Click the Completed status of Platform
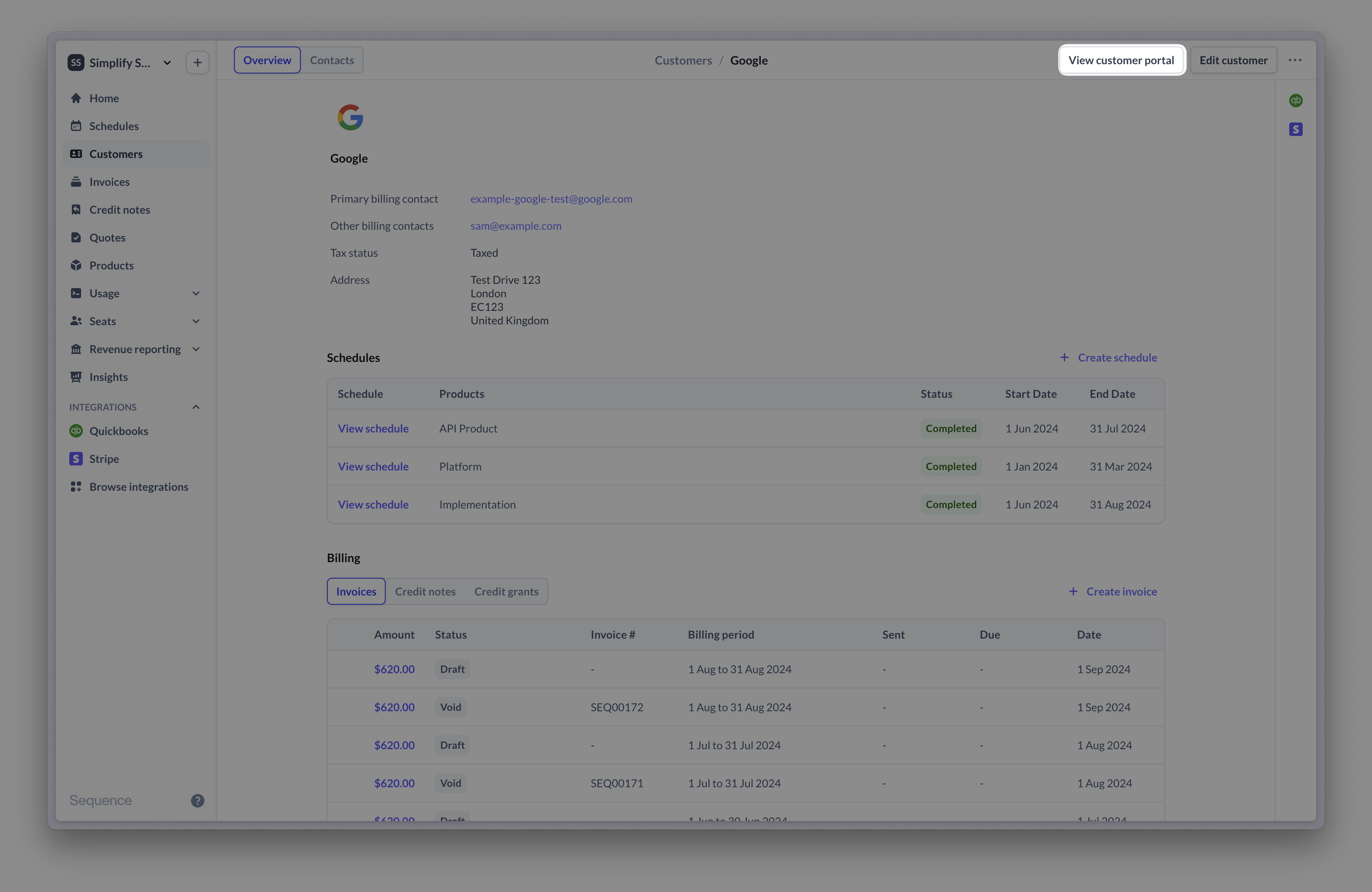The width and height of the screenshot is (1372, 892). tap(950, 466)
